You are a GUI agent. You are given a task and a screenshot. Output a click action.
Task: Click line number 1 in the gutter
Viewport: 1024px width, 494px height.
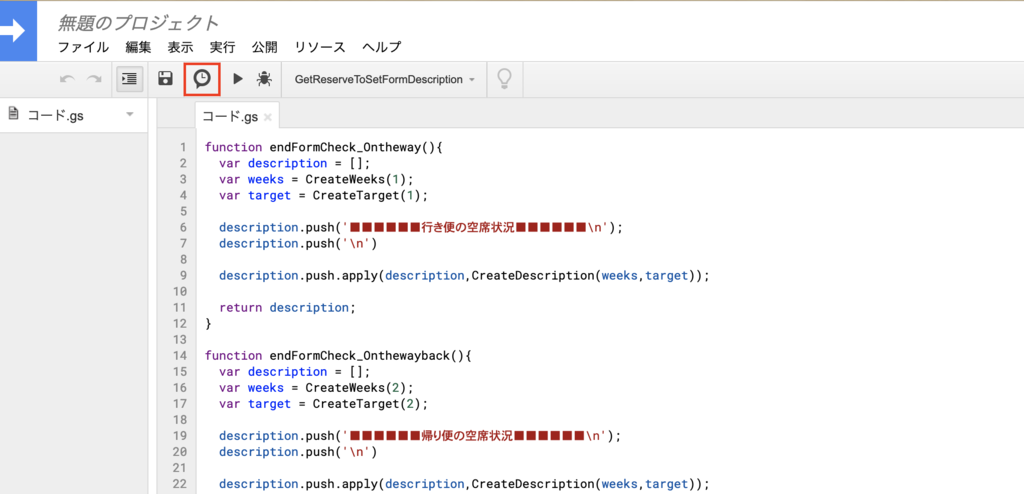[x=184, y=147]
